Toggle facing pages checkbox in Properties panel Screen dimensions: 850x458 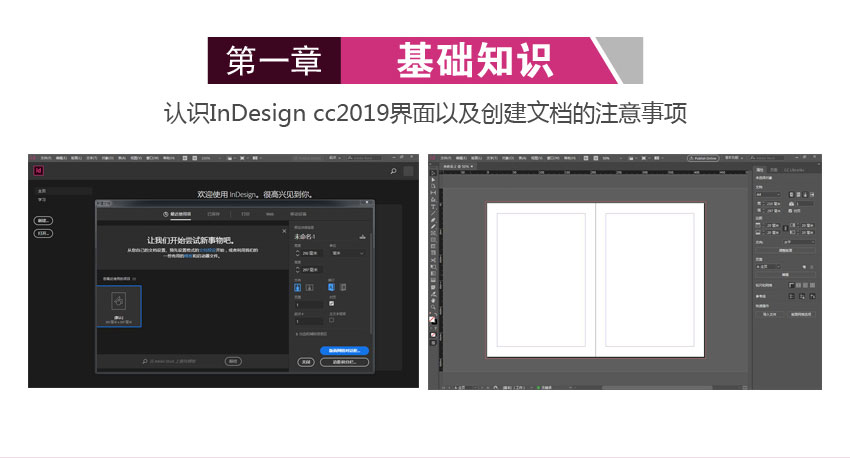tap(790, 211)
